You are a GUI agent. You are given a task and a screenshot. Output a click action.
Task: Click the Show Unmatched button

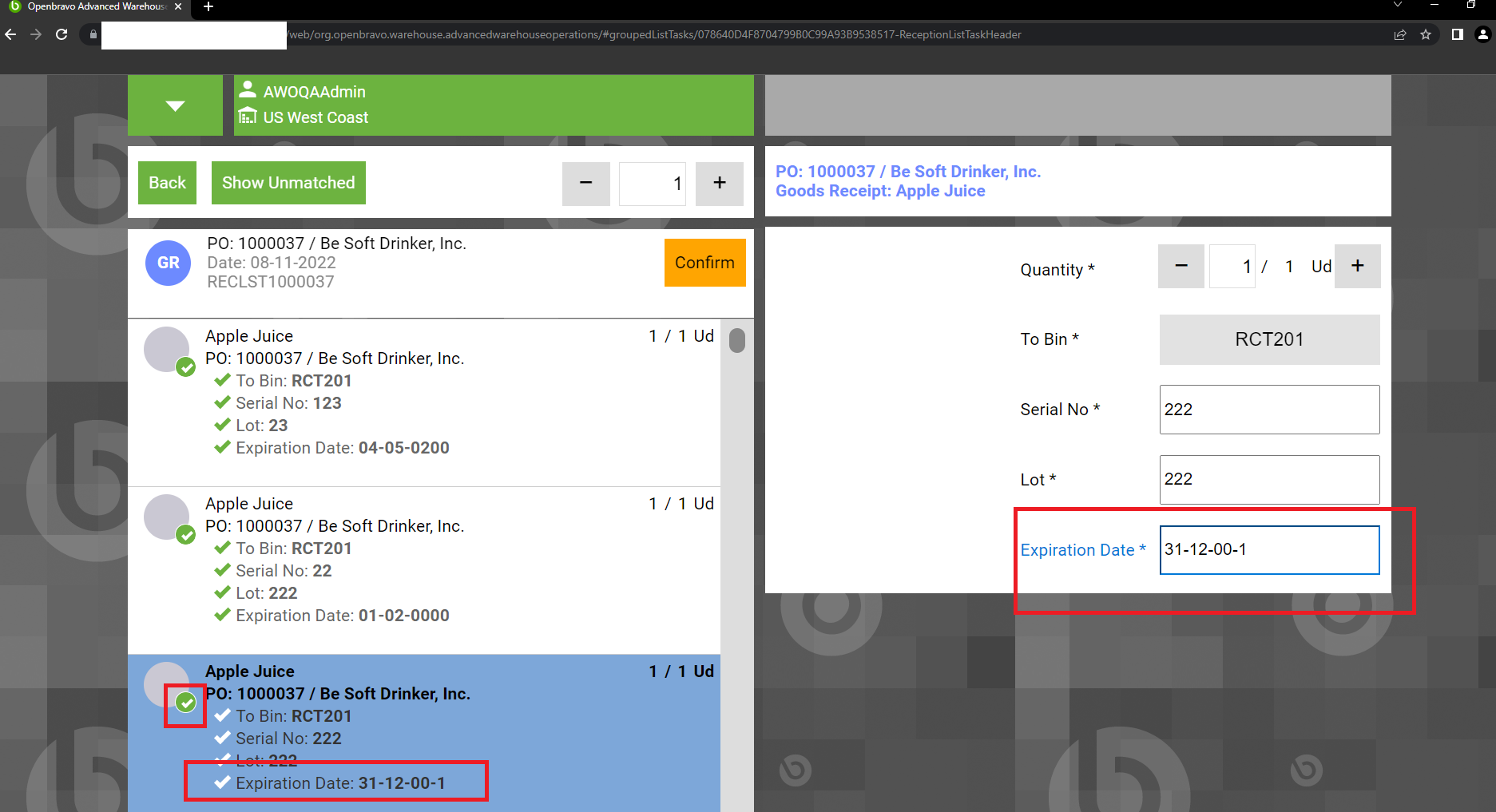tap(288, 183)
